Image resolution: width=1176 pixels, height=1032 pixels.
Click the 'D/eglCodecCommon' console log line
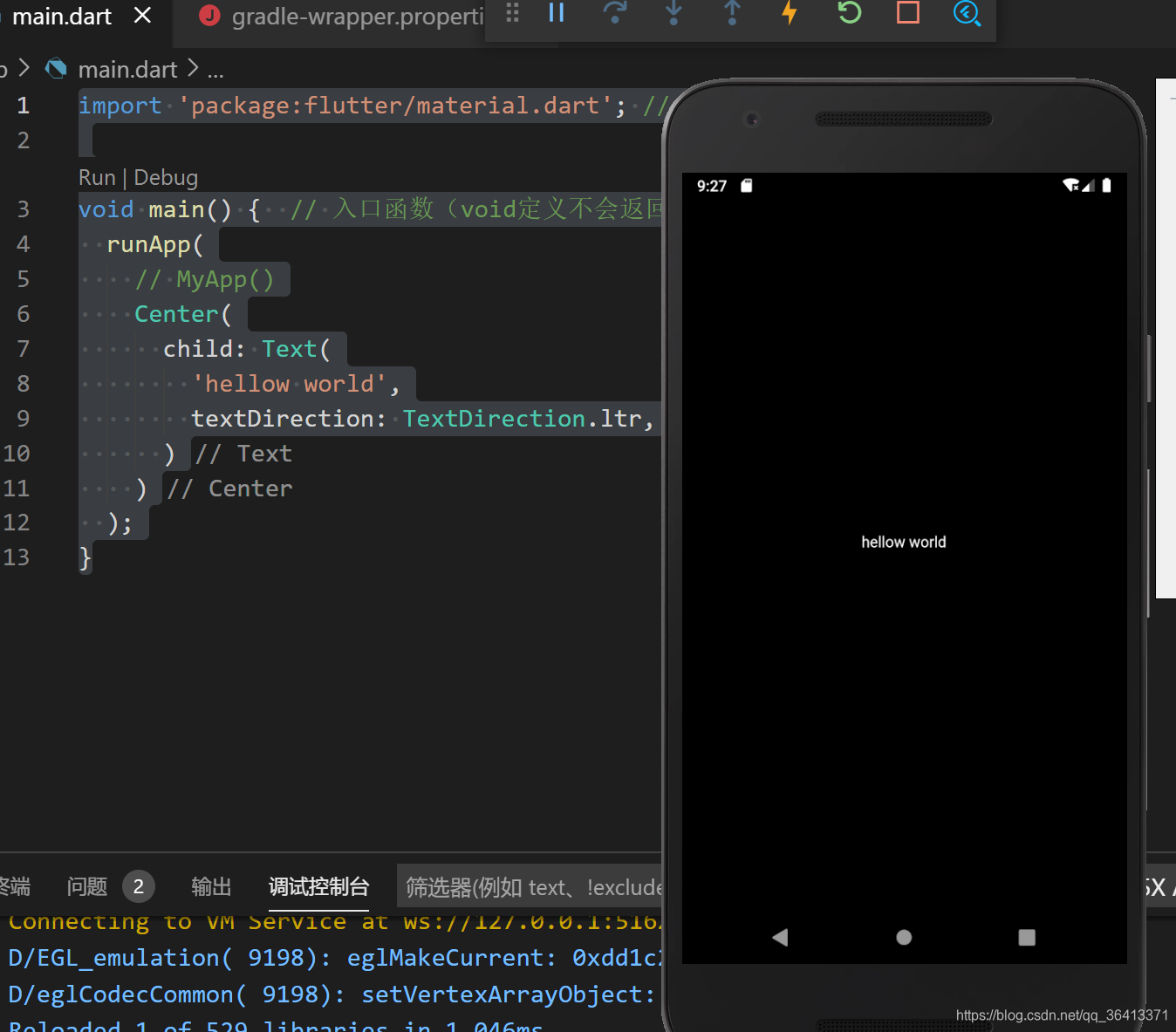[332, 994]
